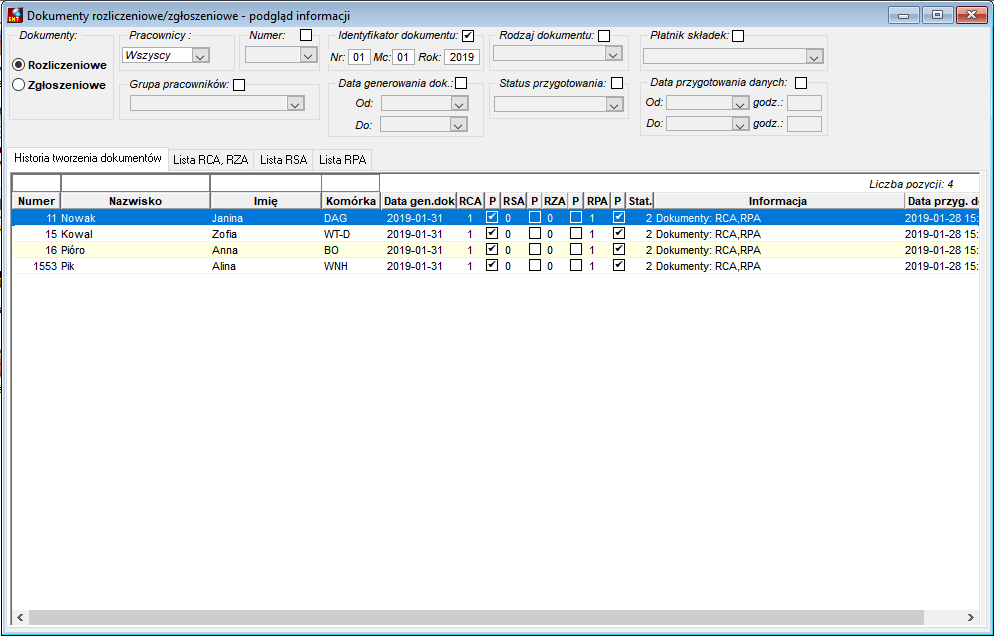Click the Komórka filter box above table
The height and width of the screenshot is (636, 994).
coord(351,183)
